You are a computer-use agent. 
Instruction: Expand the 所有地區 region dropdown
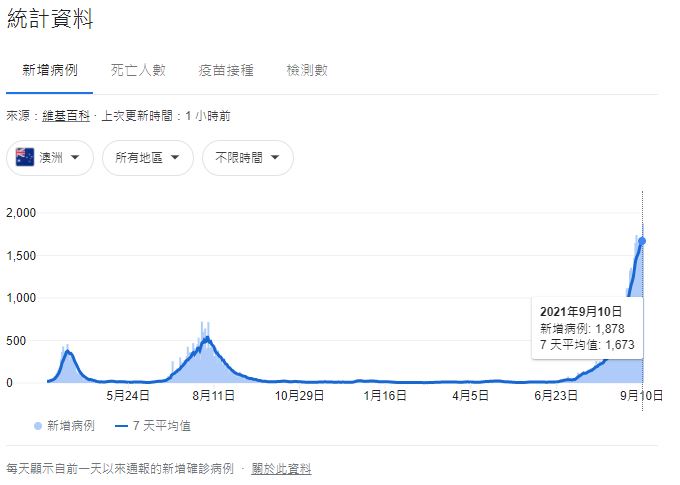pos(148,157)
